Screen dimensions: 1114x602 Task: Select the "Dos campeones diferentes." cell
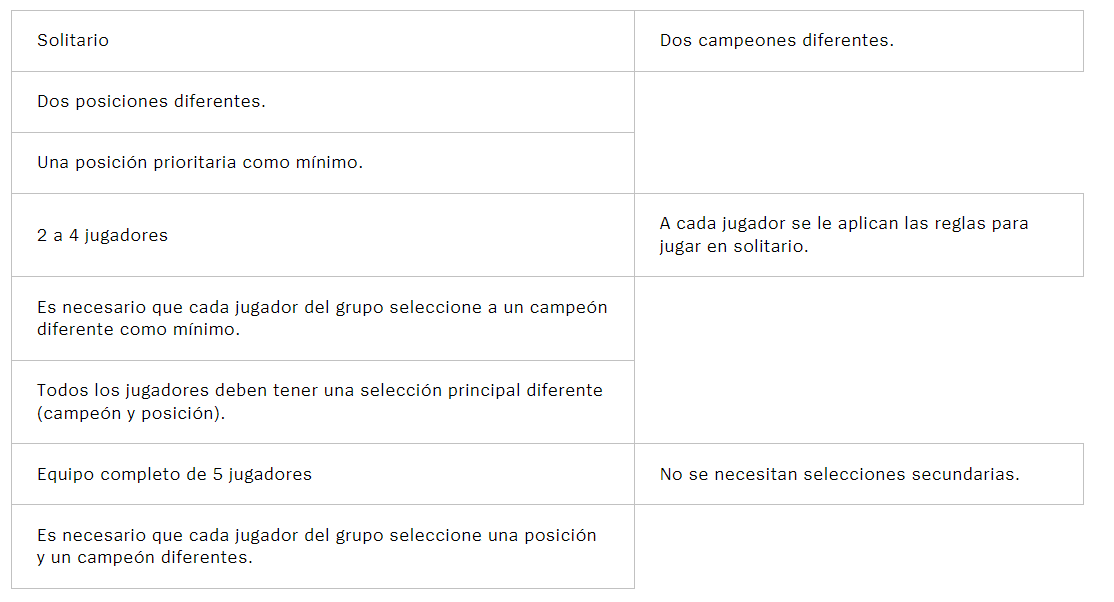click(859, 41)
